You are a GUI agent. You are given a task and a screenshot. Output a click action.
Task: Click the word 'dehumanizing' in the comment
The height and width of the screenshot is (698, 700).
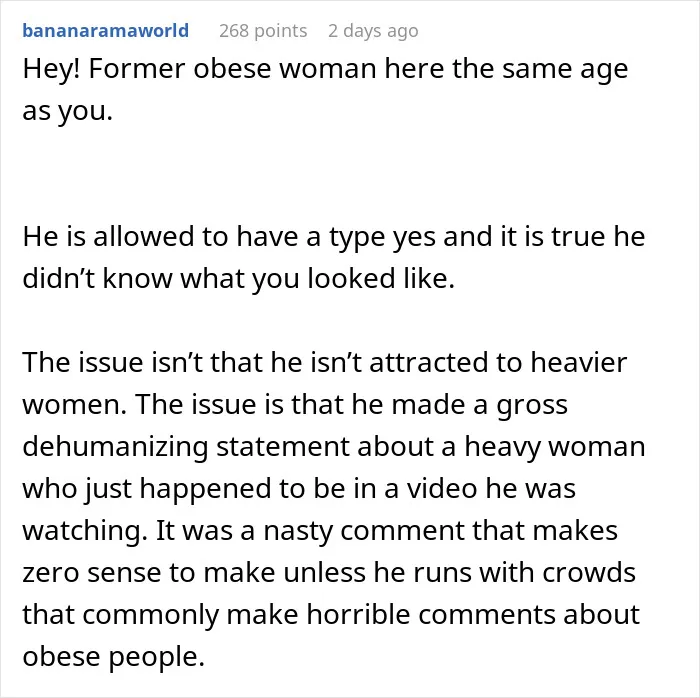click(115, 448)
